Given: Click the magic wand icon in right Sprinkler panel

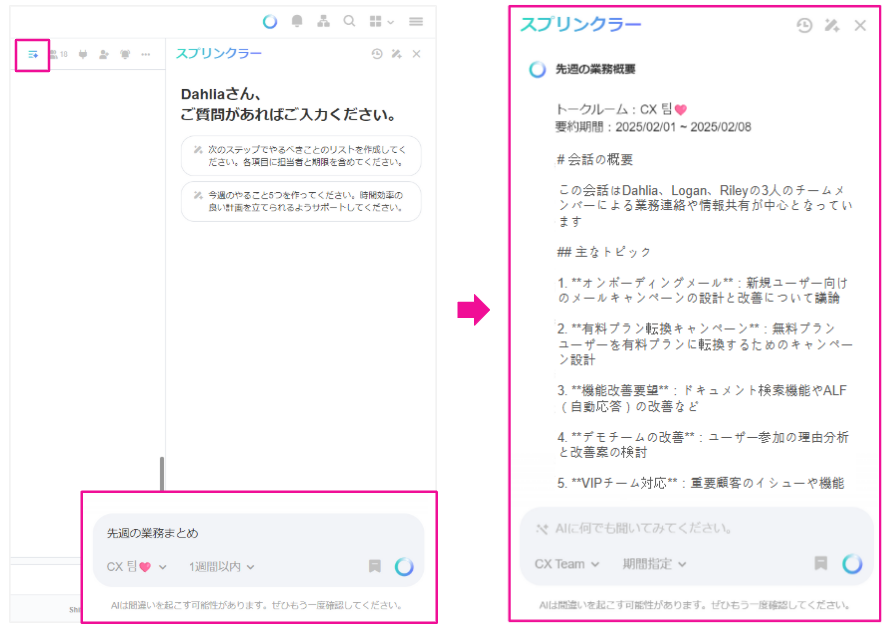Looking at the screenshot, I should pyautogui.click(x=832, y=25).
